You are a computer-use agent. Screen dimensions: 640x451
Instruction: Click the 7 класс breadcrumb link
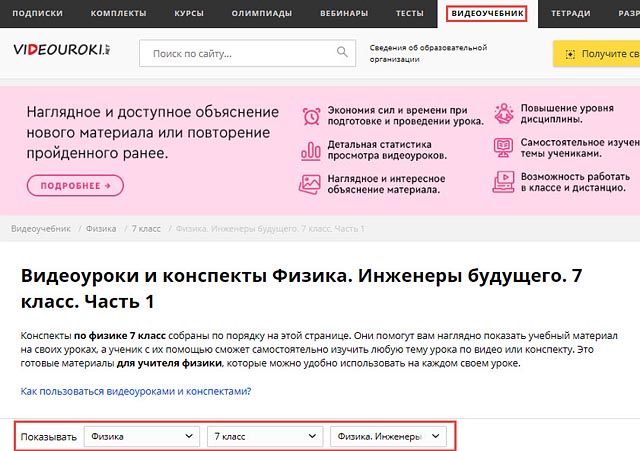(x=146, y=229)
